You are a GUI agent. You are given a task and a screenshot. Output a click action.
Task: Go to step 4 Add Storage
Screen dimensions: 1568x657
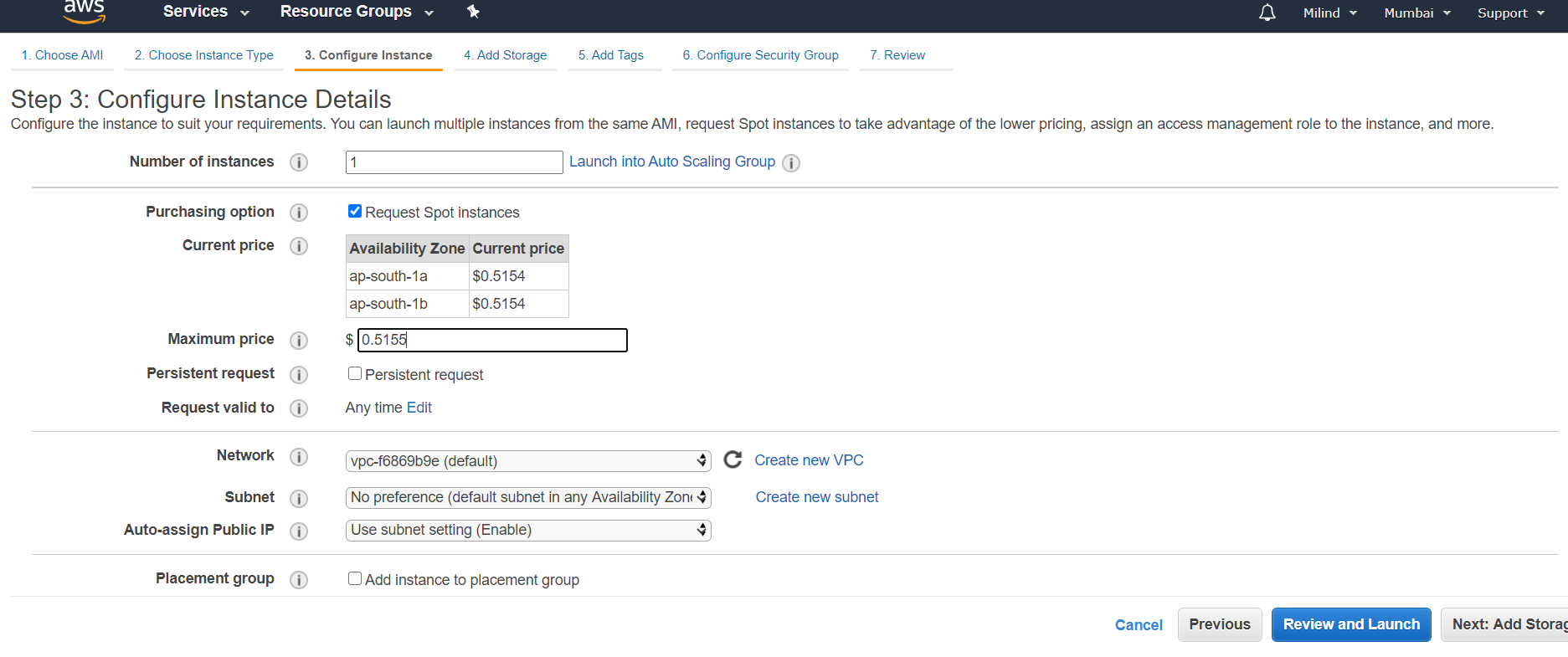click(506, 55)
